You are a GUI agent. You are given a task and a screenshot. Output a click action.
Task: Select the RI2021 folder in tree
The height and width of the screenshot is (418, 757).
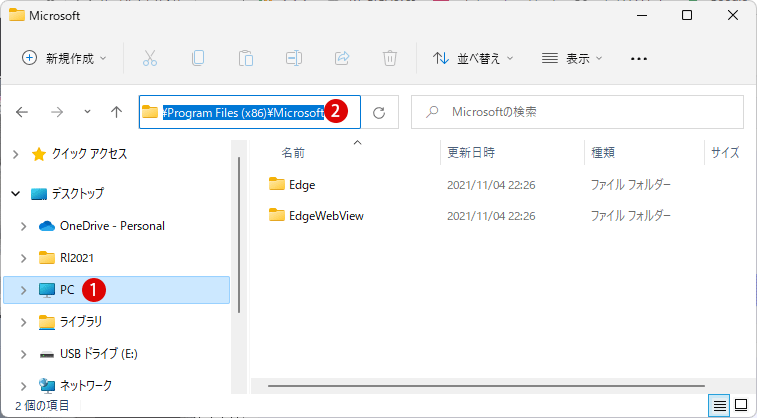point(66,258)
